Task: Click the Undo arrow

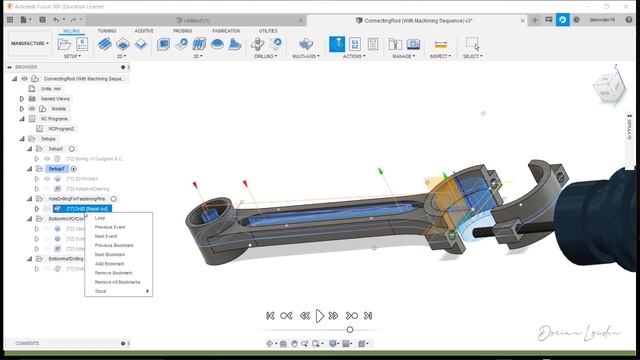Action: point(56,20)
